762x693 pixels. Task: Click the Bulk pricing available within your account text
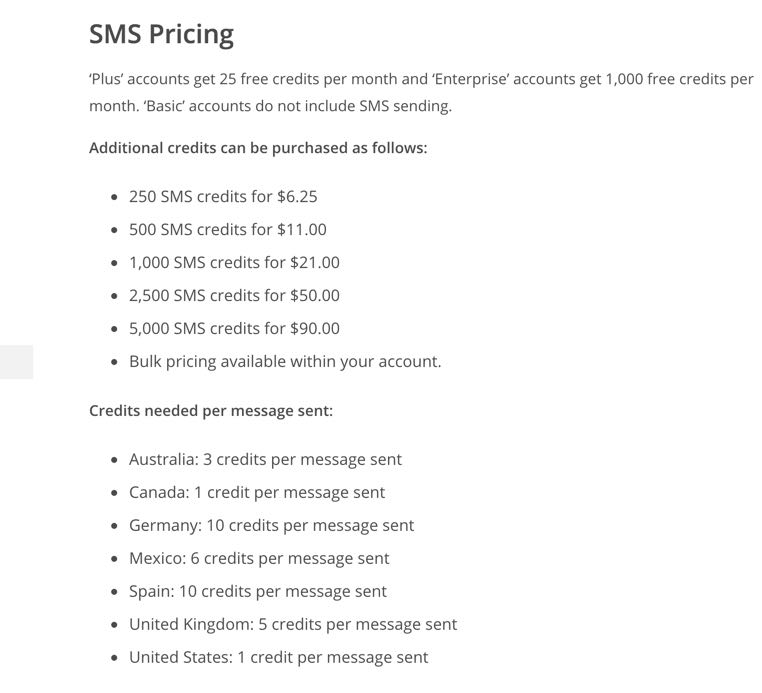pos(285,362)
